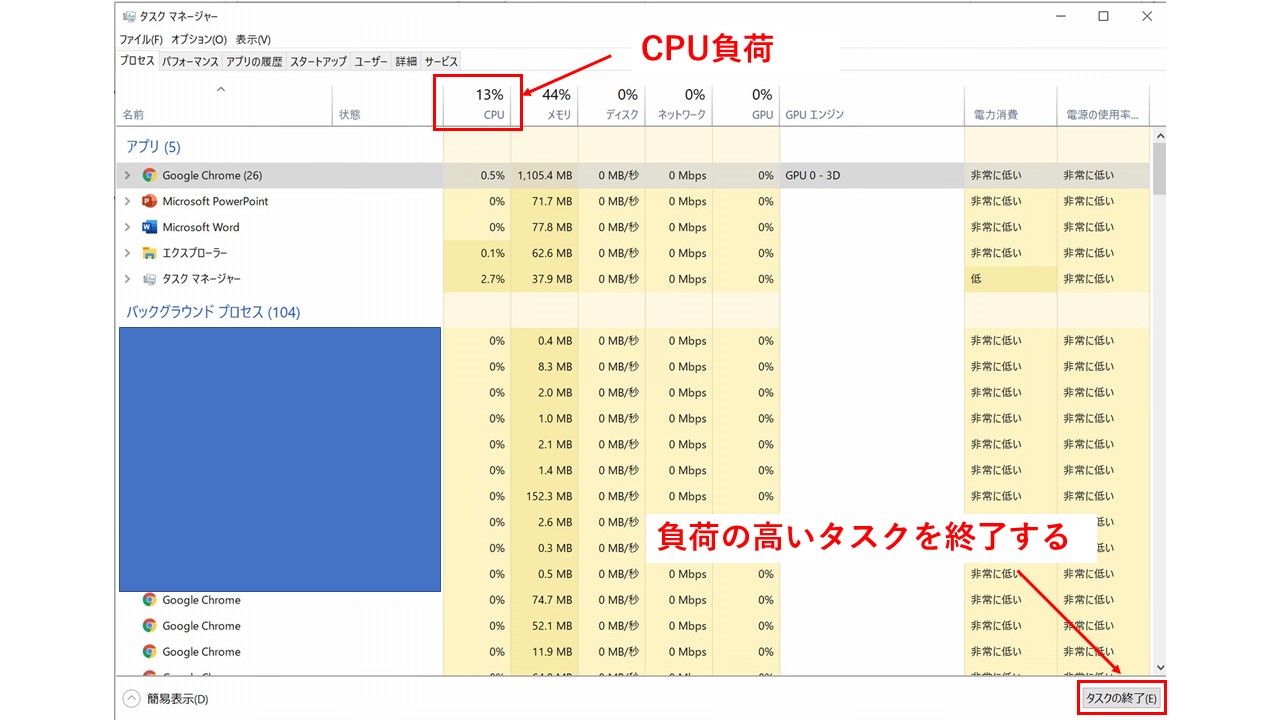Screen dimensions: 1280x720
Task: Select the バックグラウンド プロセス (104) group header
Action: tap(213, 312)
